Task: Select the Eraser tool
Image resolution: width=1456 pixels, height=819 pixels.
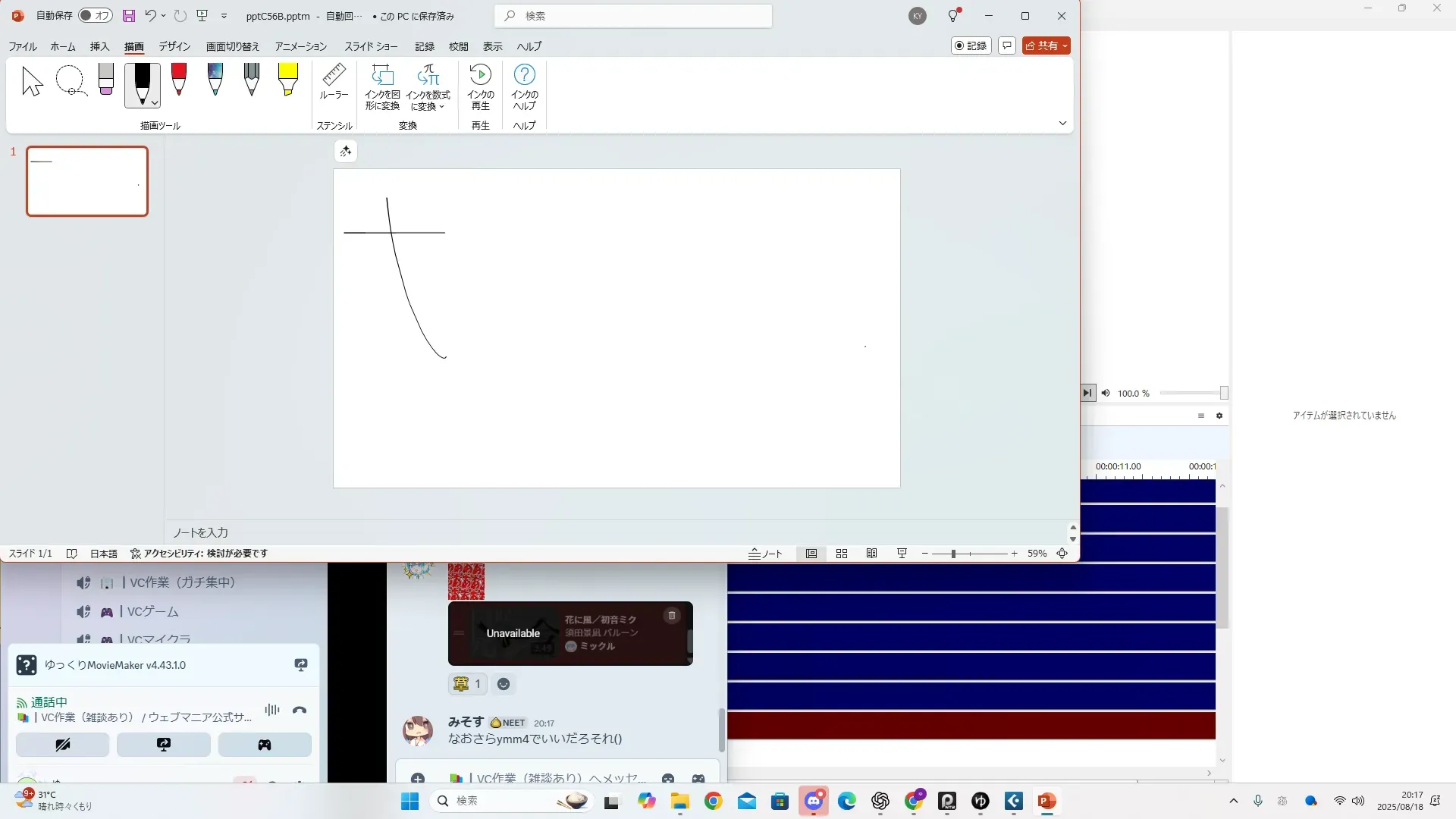Action: point(106,80)
